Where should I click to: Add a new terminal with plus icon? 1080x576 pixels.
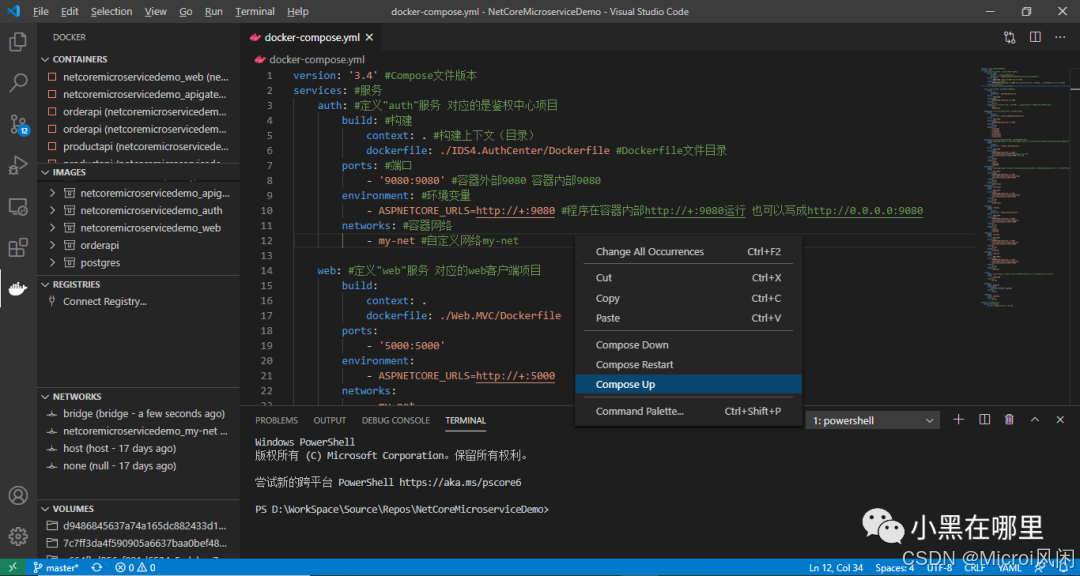point(958,420)
